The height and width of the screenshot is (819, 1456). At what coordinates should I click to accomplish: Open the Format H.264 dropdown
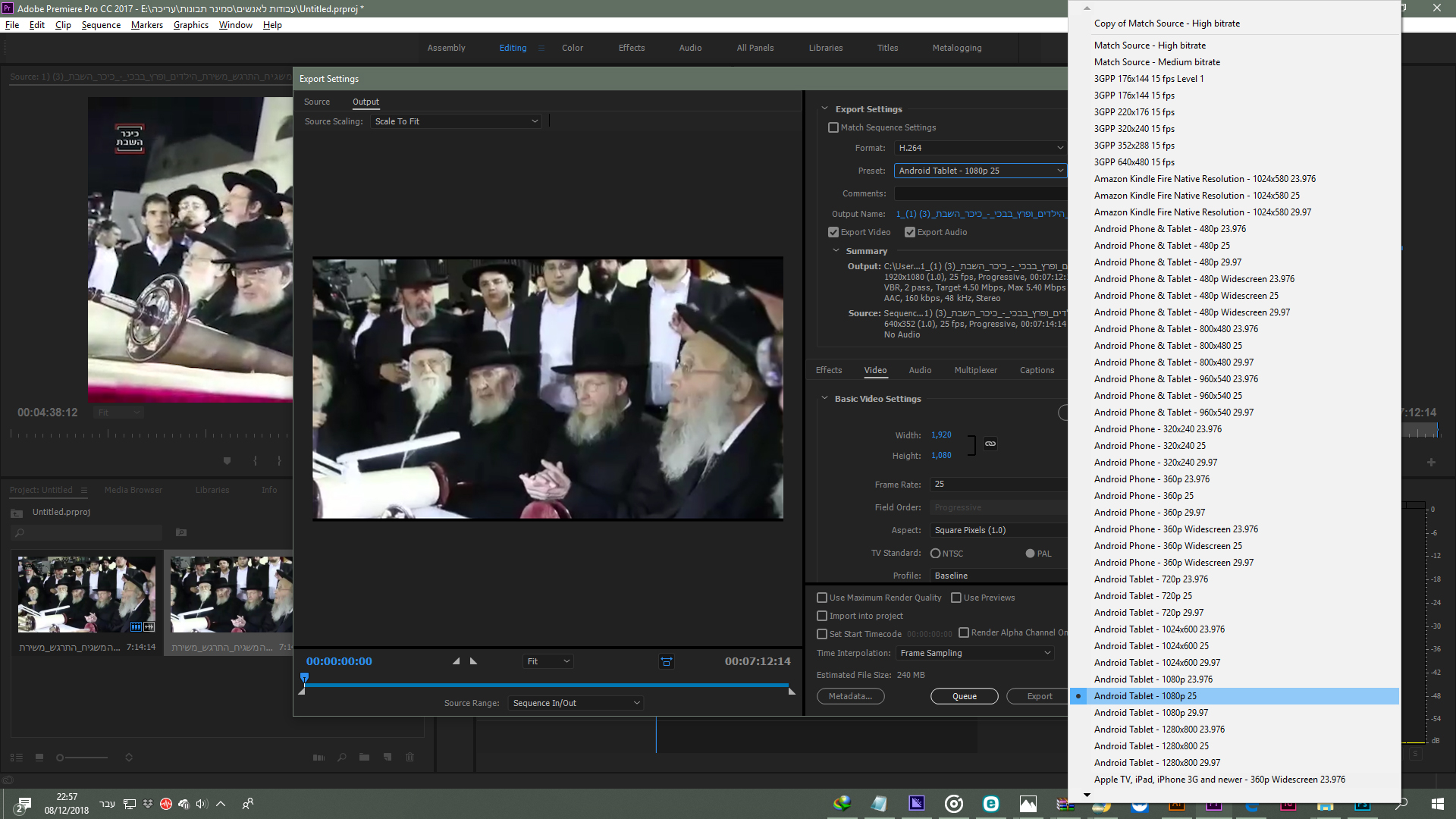coord(980,148)
